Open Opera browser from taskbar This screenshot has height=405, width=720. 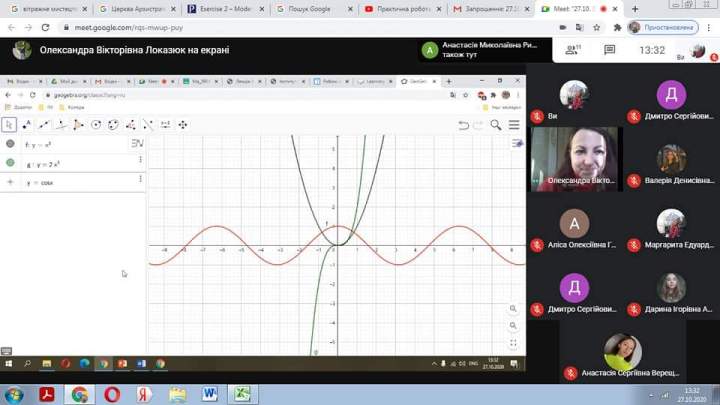pos(112,394)
